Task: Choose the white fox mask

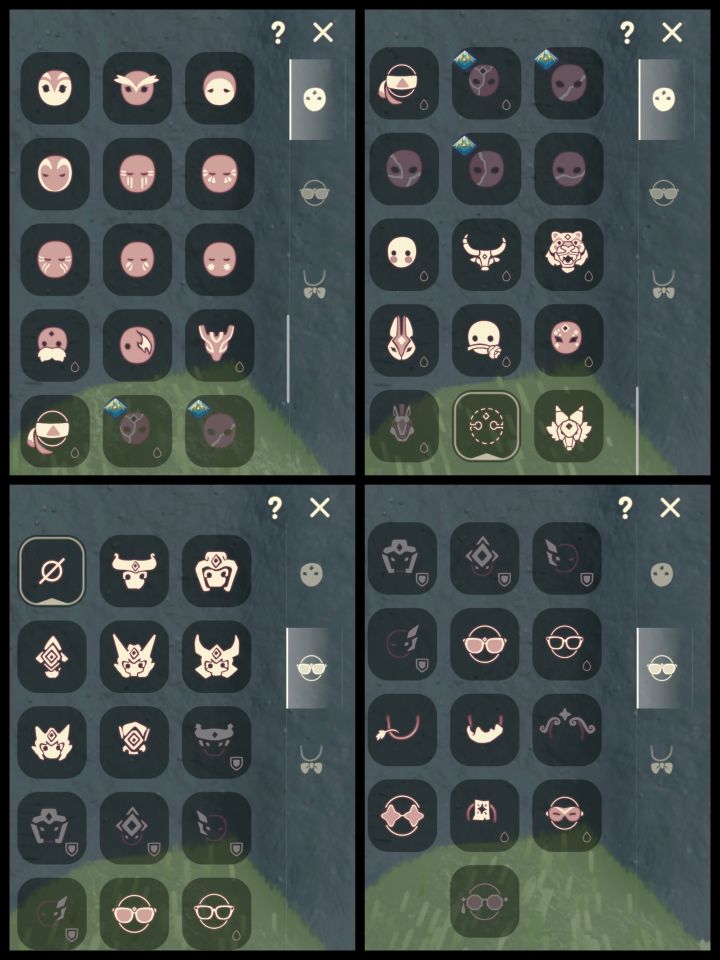Action: (568, 426)
